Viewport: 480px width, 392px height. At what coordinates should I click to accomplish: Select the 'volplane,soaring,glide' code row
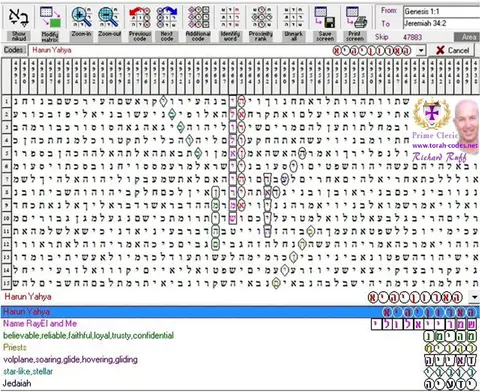[239, 360]
